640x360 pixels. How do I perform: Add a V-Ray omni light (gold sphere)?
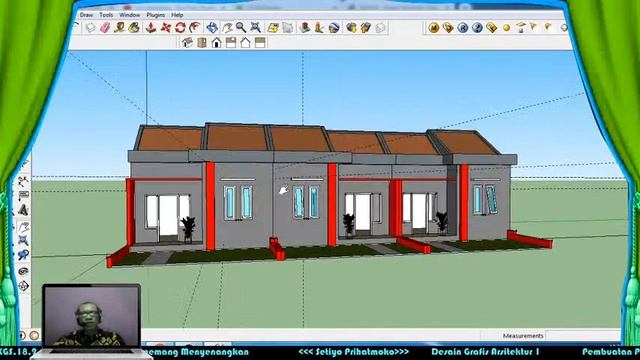507,28
